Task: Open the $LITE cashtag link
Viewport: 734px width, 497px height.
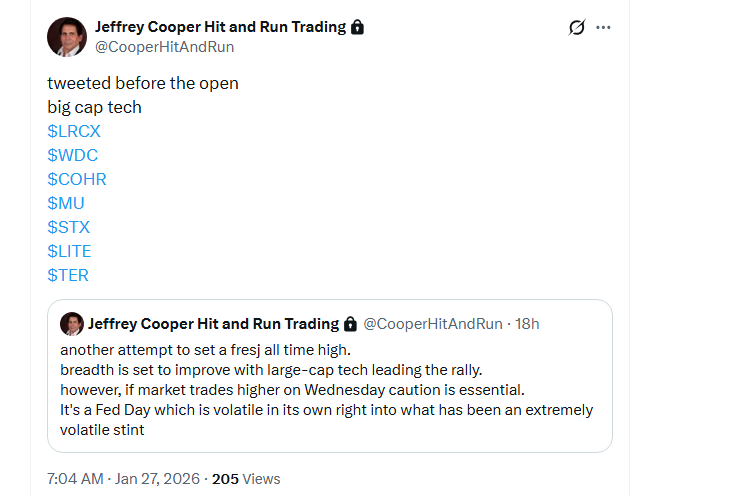Action: [69, 251]
